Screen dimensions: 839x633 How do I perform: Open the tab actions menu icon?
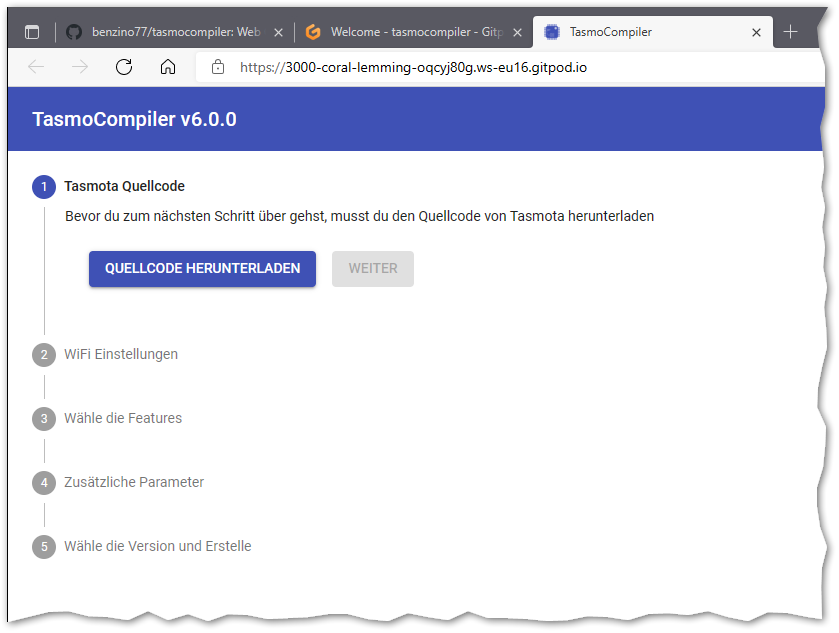tap(32, 32)
